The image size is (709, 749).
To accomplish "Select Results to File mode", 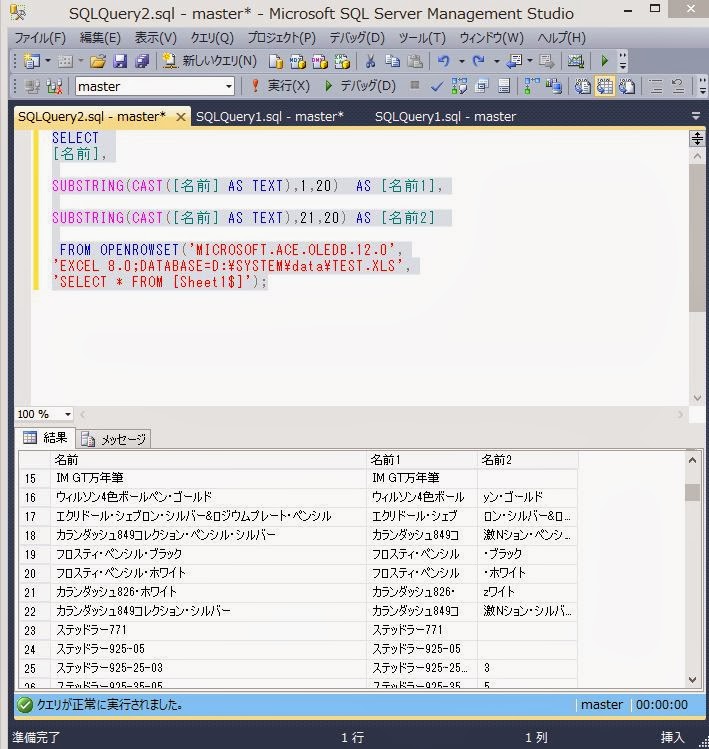I will pyautogui.click(x=627, y=86).
